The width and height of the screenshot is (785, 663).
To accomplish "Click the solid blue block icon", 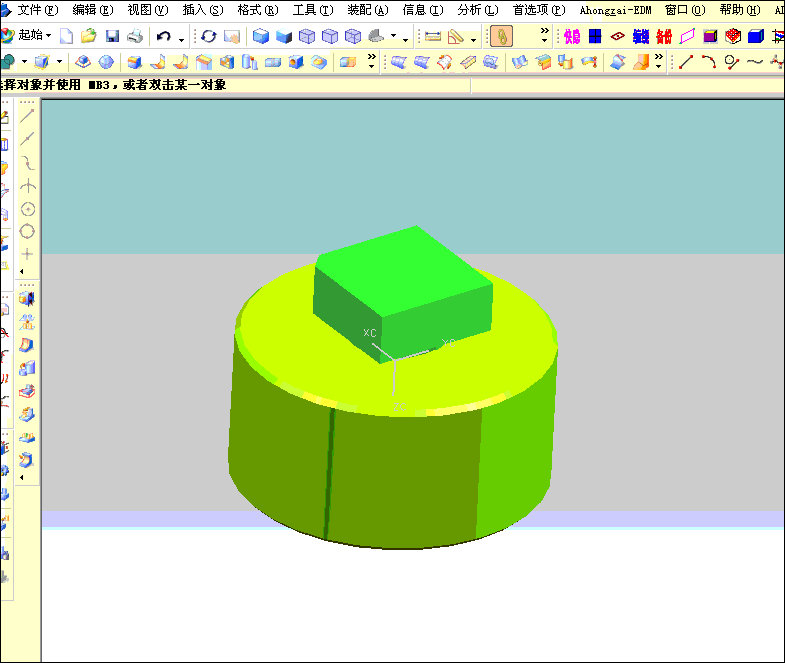I will 756,36.
